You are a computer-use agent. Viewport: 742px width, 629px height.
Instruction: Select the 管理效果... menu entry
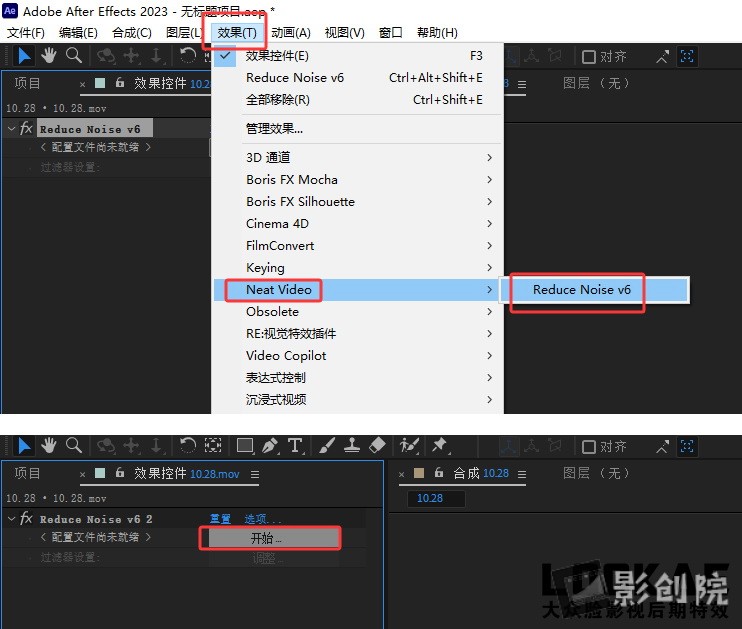coord(274,128)
